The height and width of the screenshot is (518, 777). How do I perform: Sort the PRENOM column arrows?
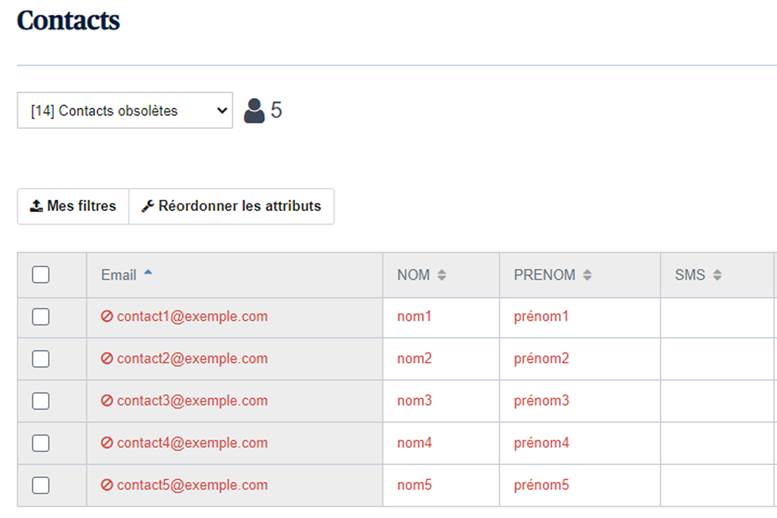[x=588, y=275]
